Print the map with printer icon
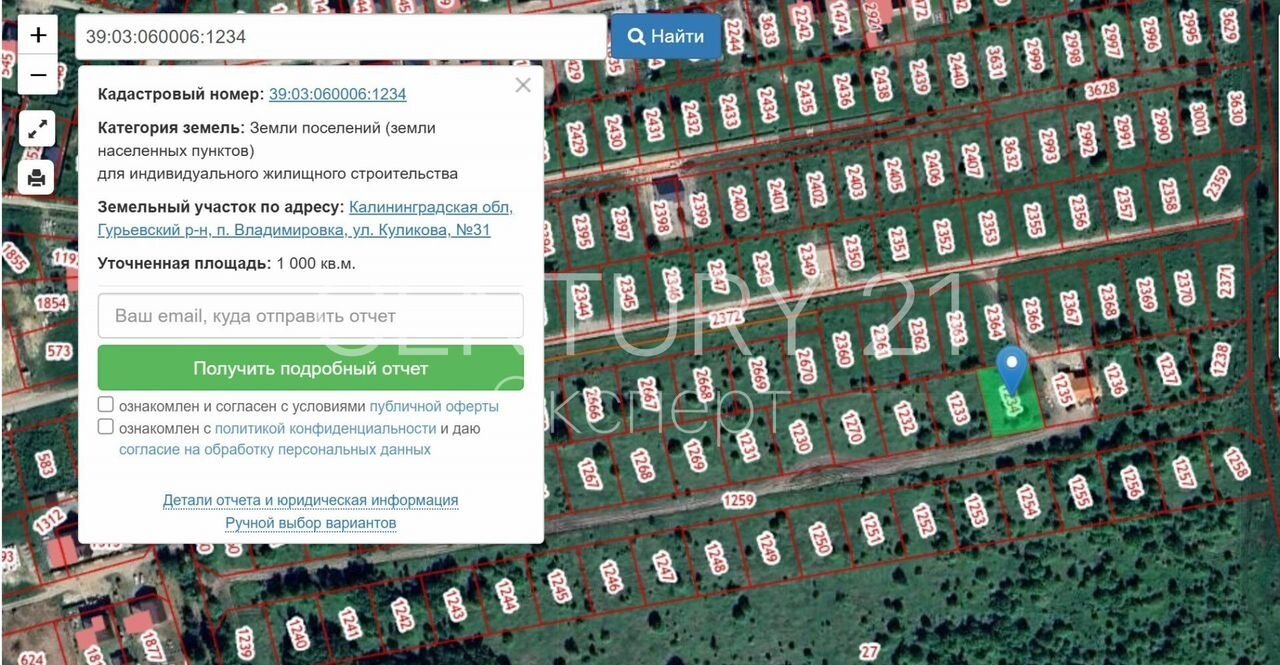This screenshot has height=665, width=1280. click(37, 178)
